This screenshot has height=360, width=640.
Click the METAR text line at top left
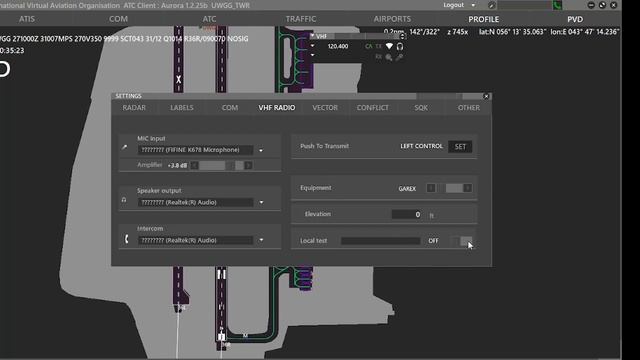tap(124, 39)
